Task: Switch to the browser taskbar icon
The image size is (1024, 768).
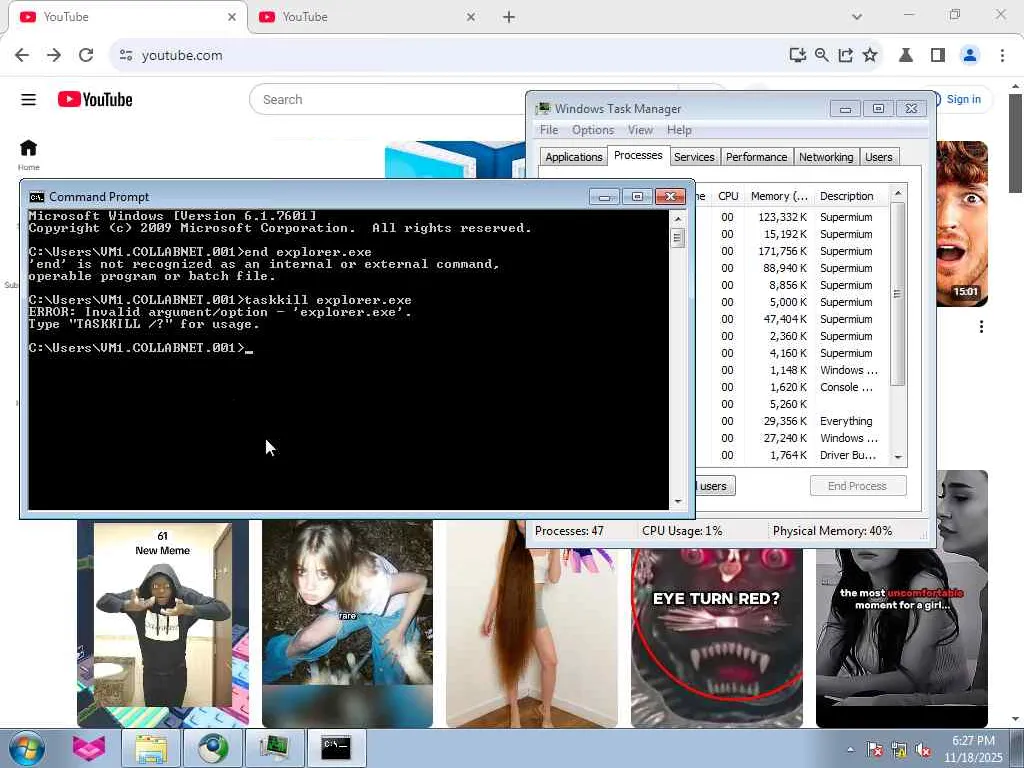Action: (x=213, y=748)
